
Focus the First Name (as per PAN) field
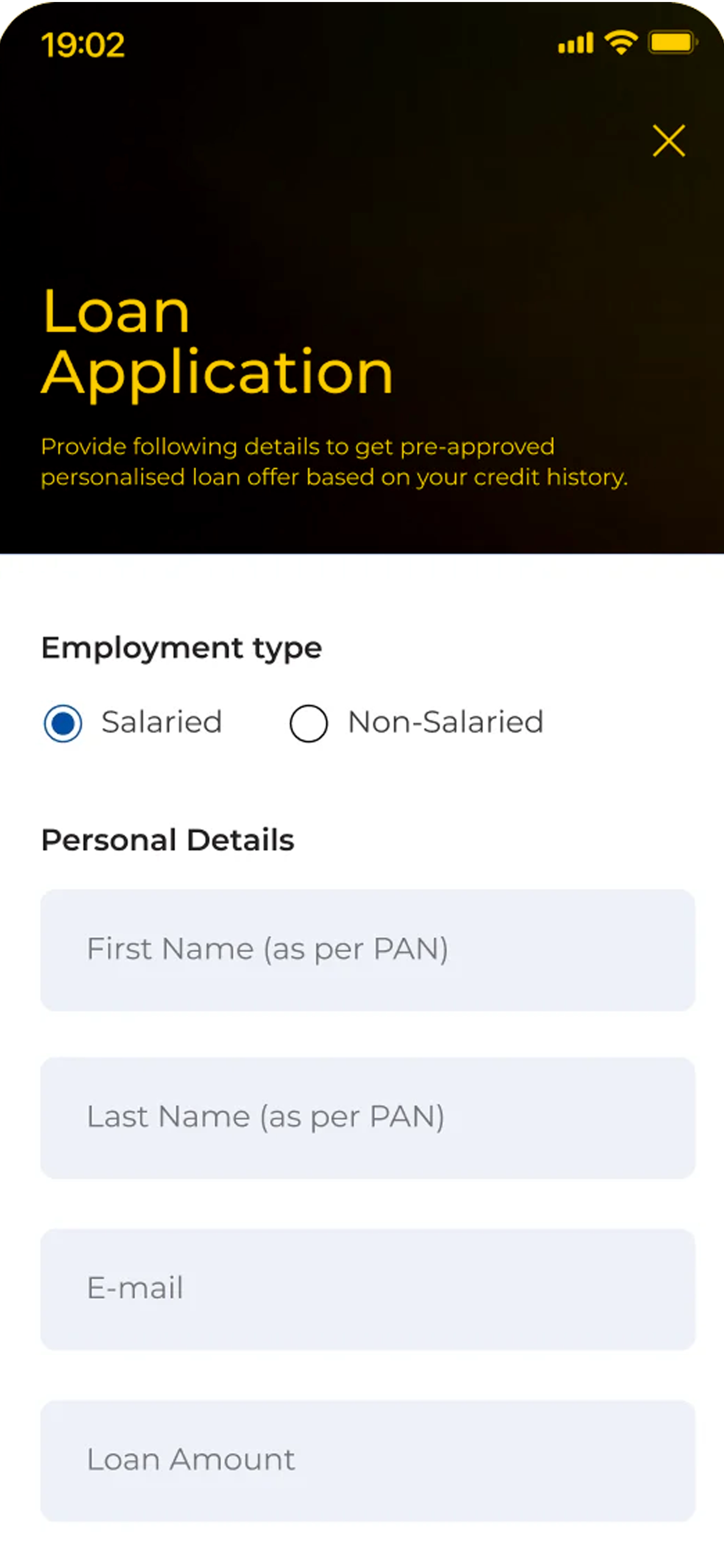[x=367, y=949]
